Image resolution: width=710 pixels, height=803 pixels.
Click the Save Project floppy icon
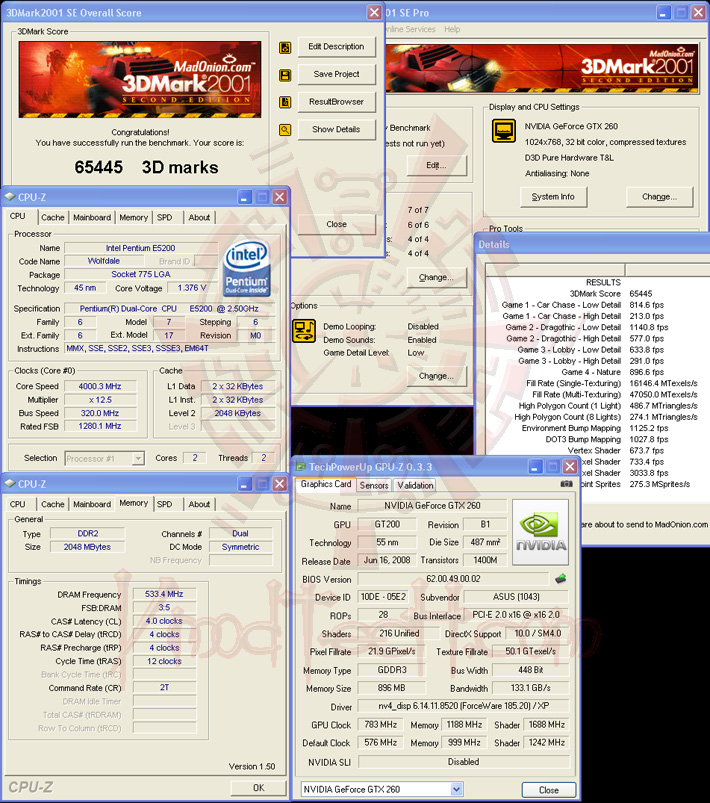(x=285, y=75)
